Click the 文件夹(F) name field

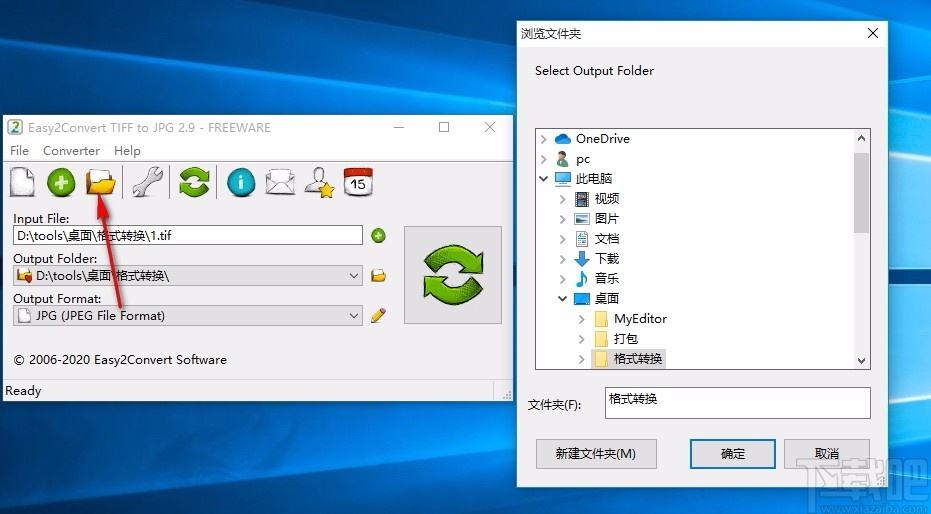(x=737, y=403)
